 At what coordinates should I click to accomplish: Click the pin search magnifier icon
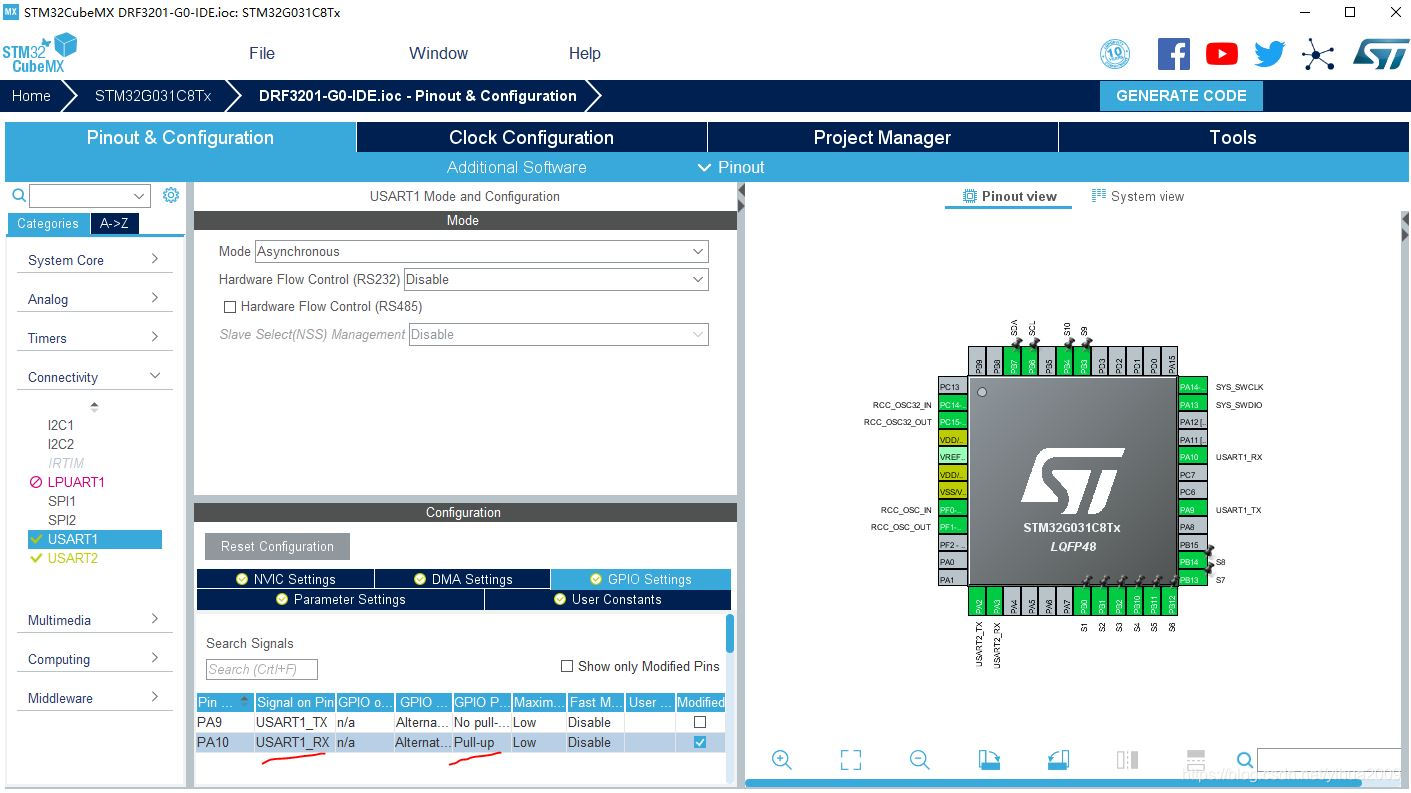[1244, 760]
